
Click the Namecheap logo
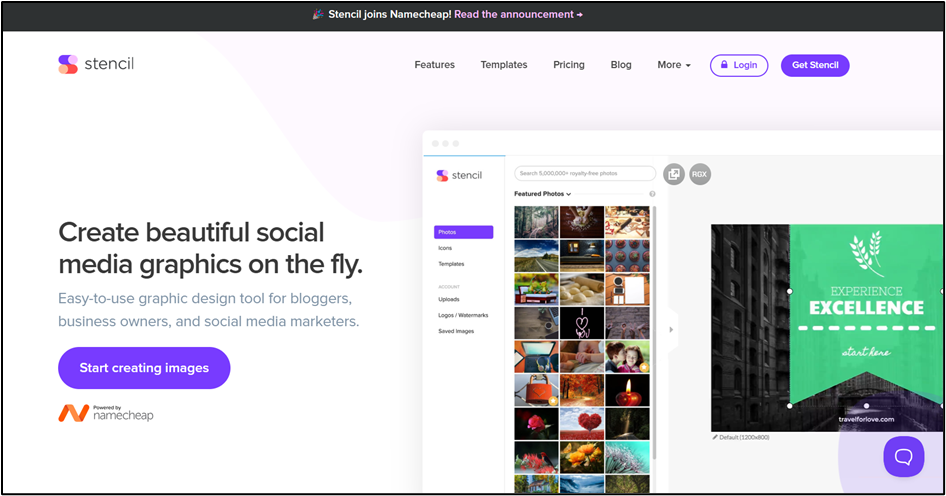[x=106, y=413]
